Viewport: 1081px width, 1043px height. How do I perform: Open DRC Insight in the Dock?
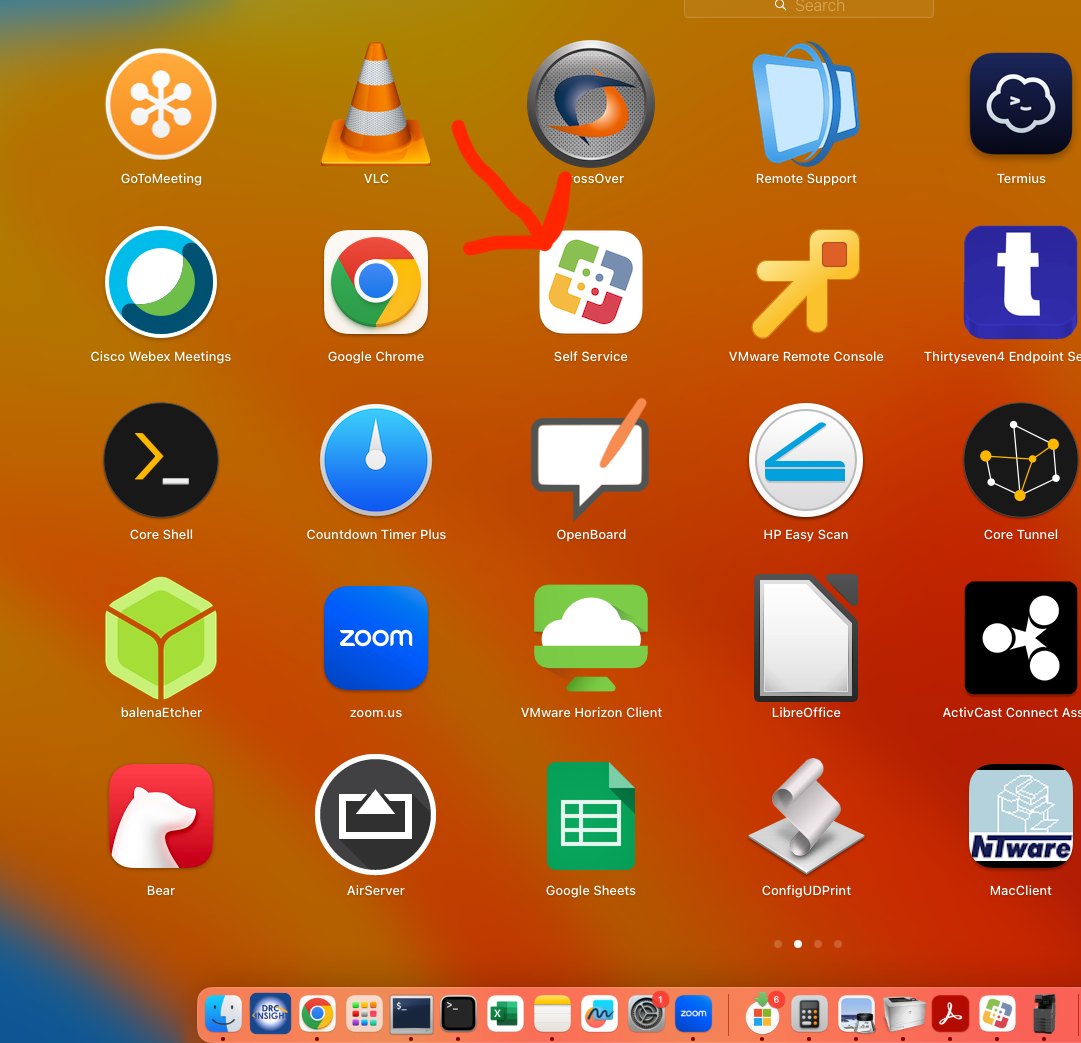[x=270, y=1013]
